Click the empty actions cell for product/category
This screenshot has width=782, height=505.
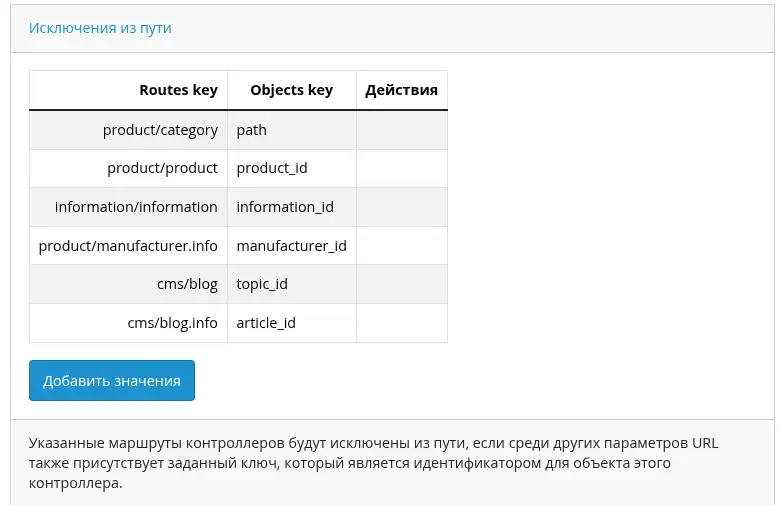click(x=401, y=130)
